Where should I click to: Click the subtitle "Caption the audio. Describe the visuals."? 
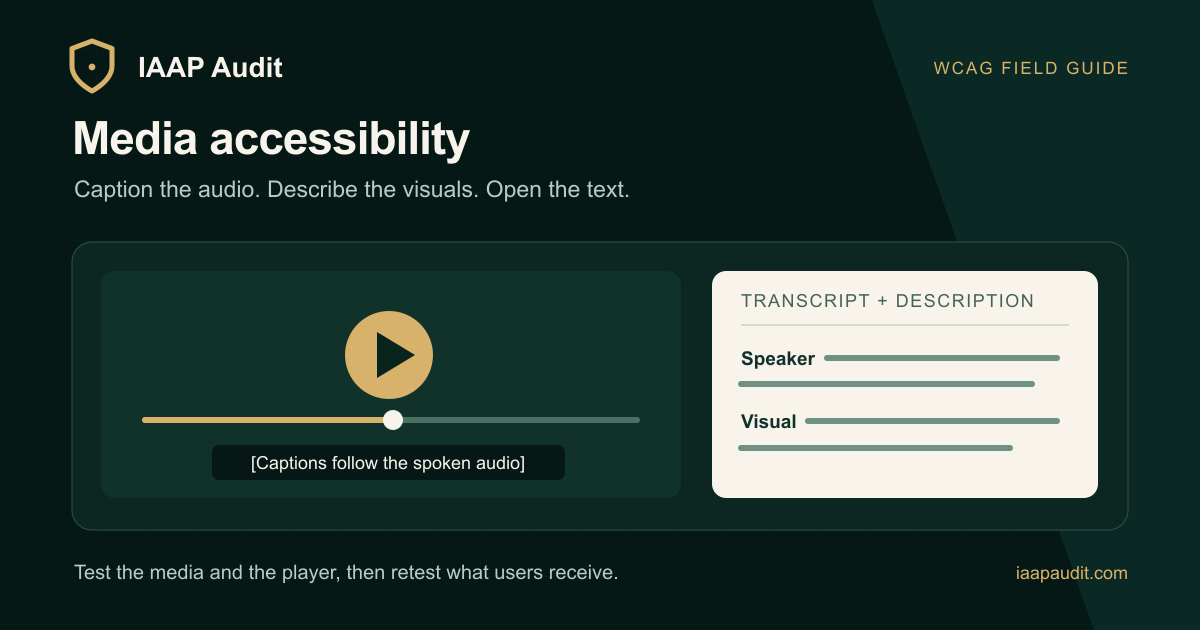(277, 190)
